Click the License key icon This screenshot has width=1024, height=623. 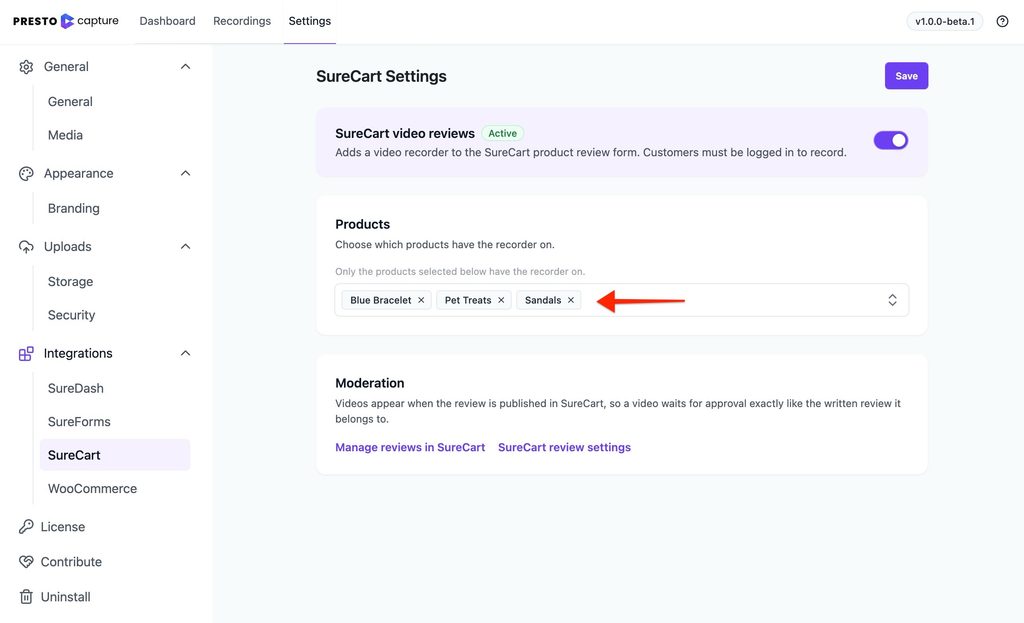tap(26, 527)
